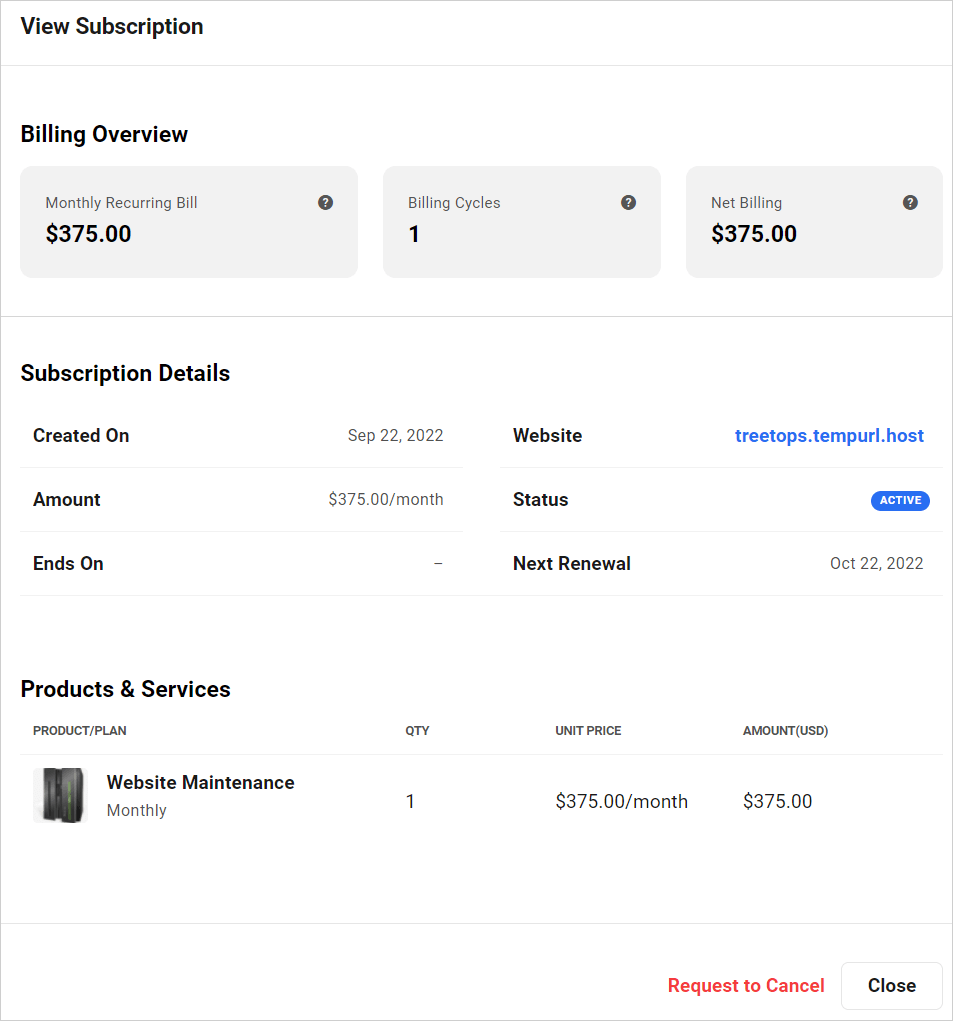Select the Billing Cycles card
953x1021 pixels.
point(521,221)
